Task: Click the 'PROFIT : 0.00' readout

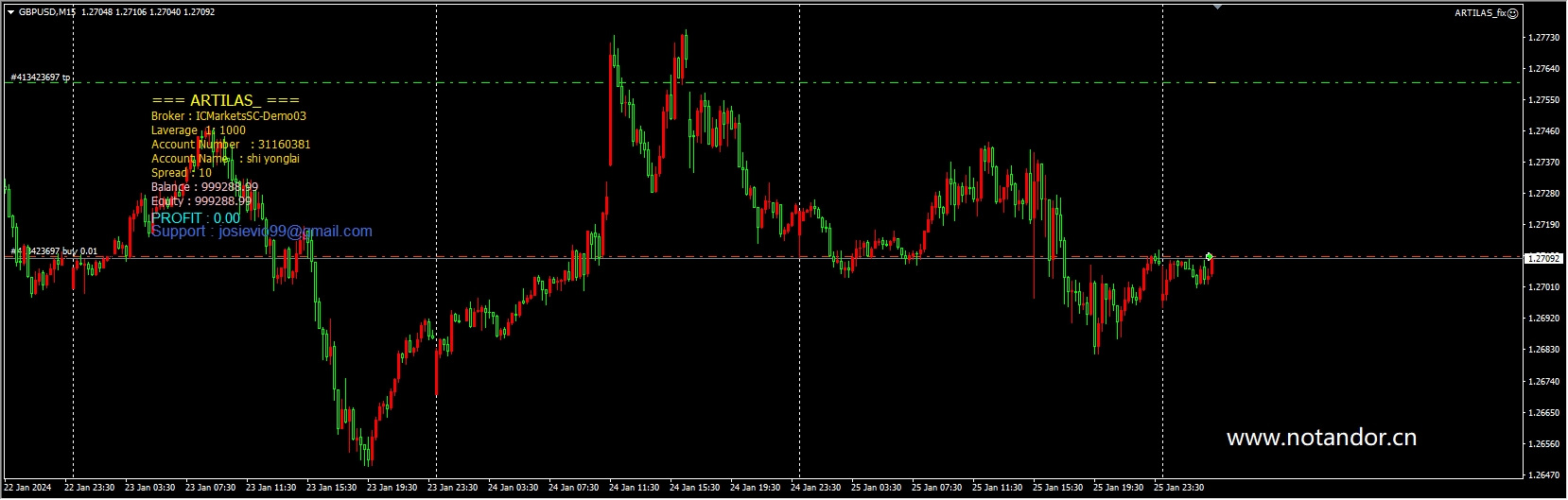Action: pyautogui.click(x=196, y=218)
